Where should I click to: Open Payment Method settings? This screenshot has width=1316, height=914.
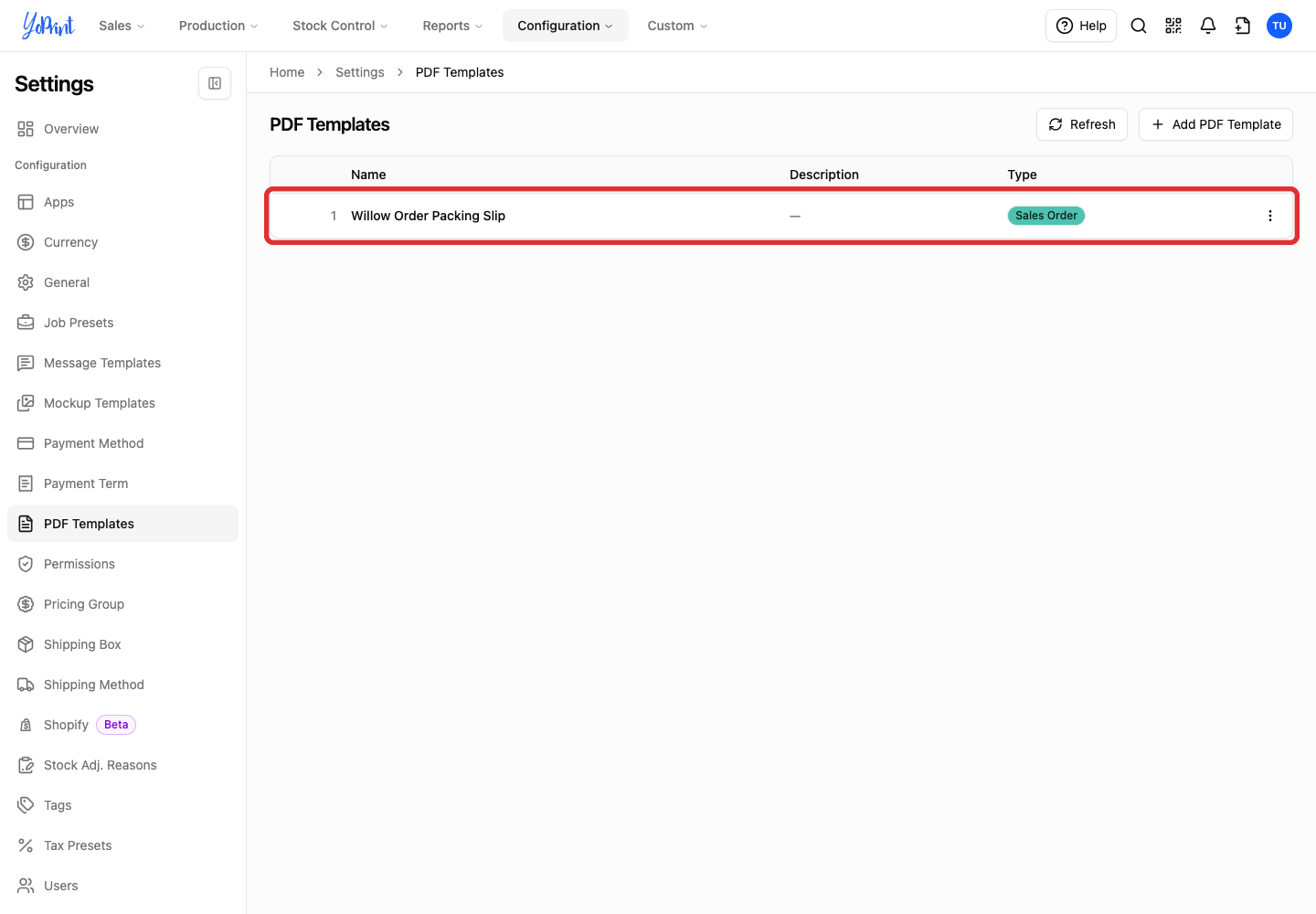pyautogui.click(x=122, y=443)
